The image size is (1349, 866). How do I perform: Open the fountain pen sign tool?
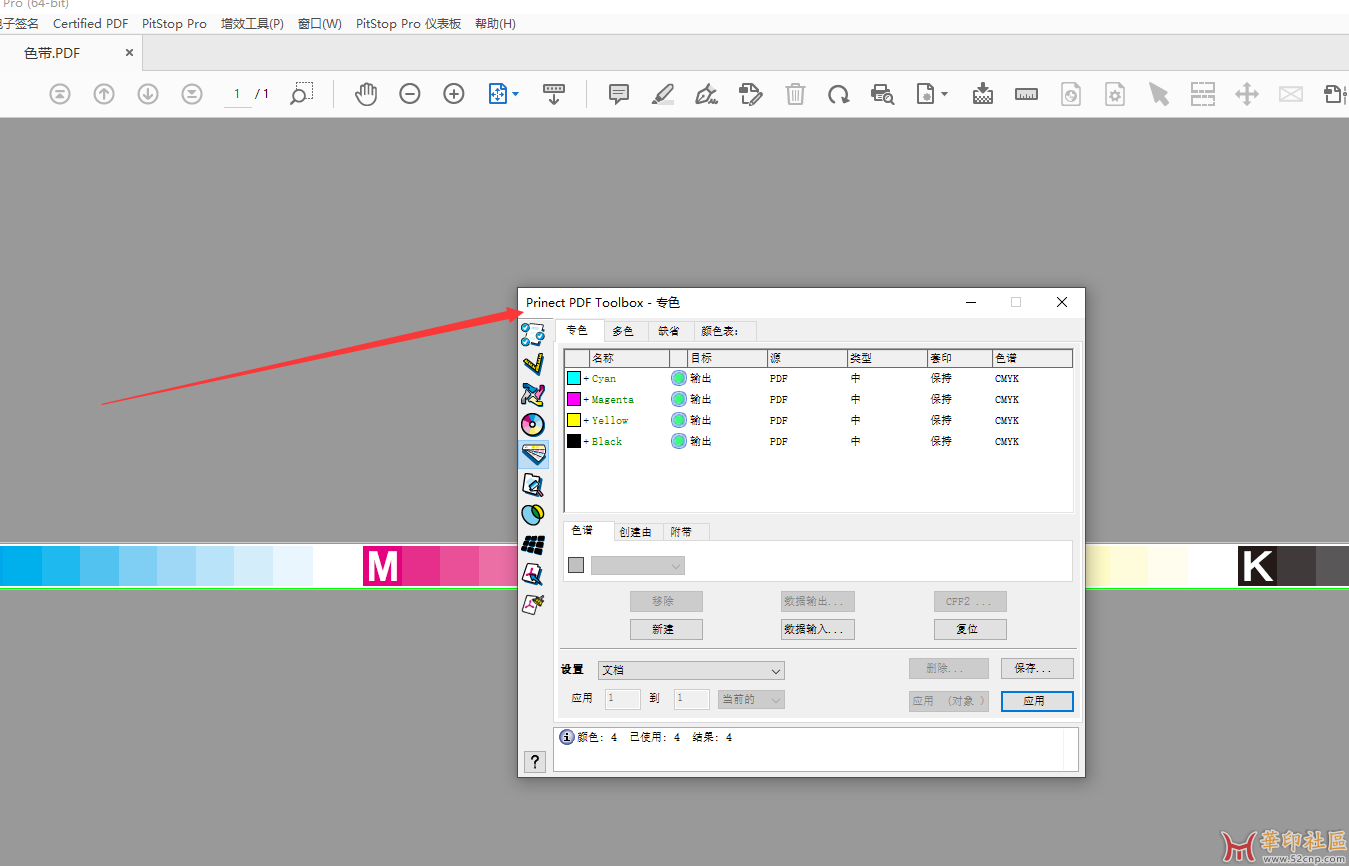point(707,94)
